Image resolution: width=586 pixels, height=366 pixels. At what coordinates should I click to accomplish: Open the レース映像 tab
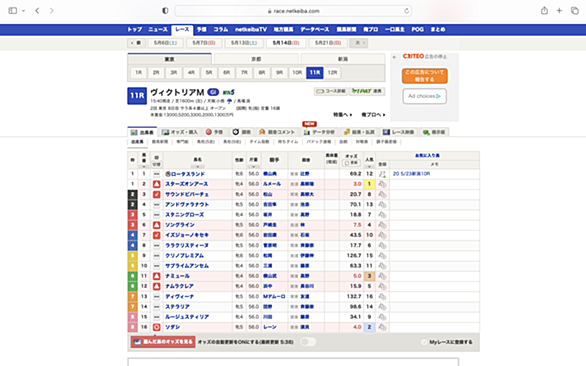tap(399, 132)
